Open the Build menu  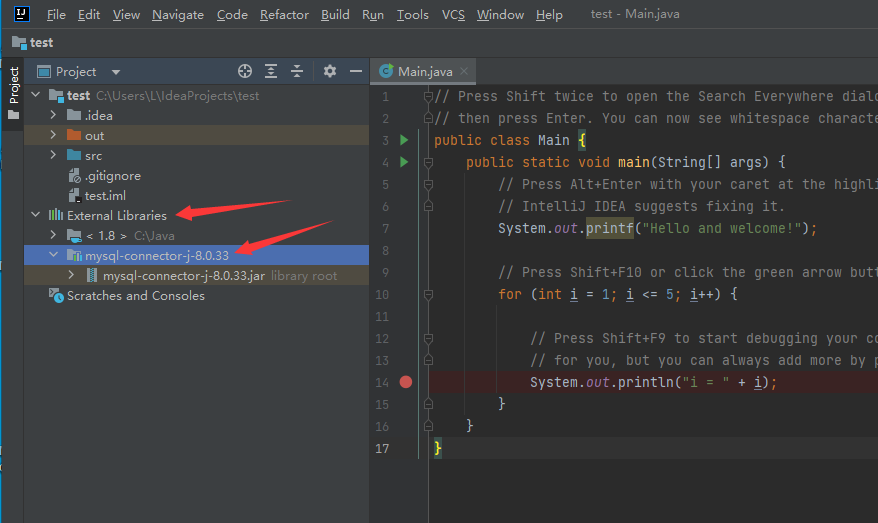335,15
